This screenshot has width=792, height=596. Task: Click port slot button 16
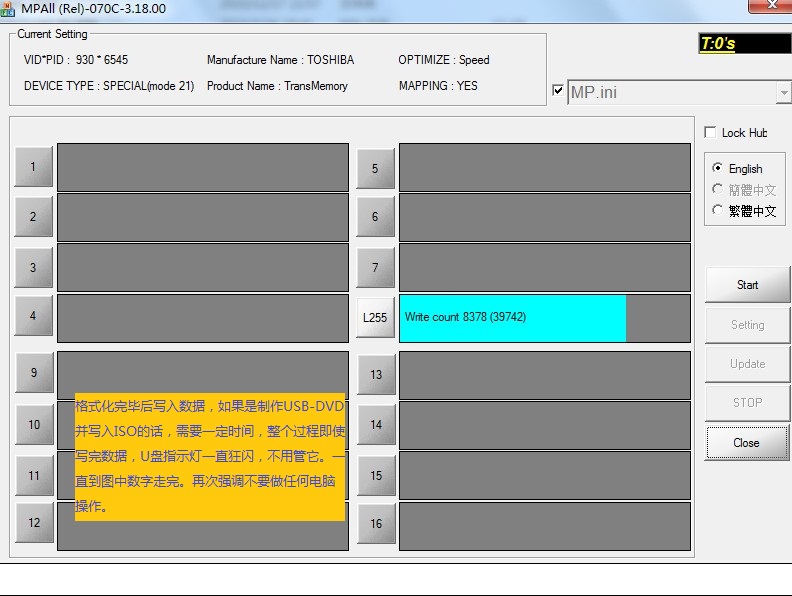[376, 524]
